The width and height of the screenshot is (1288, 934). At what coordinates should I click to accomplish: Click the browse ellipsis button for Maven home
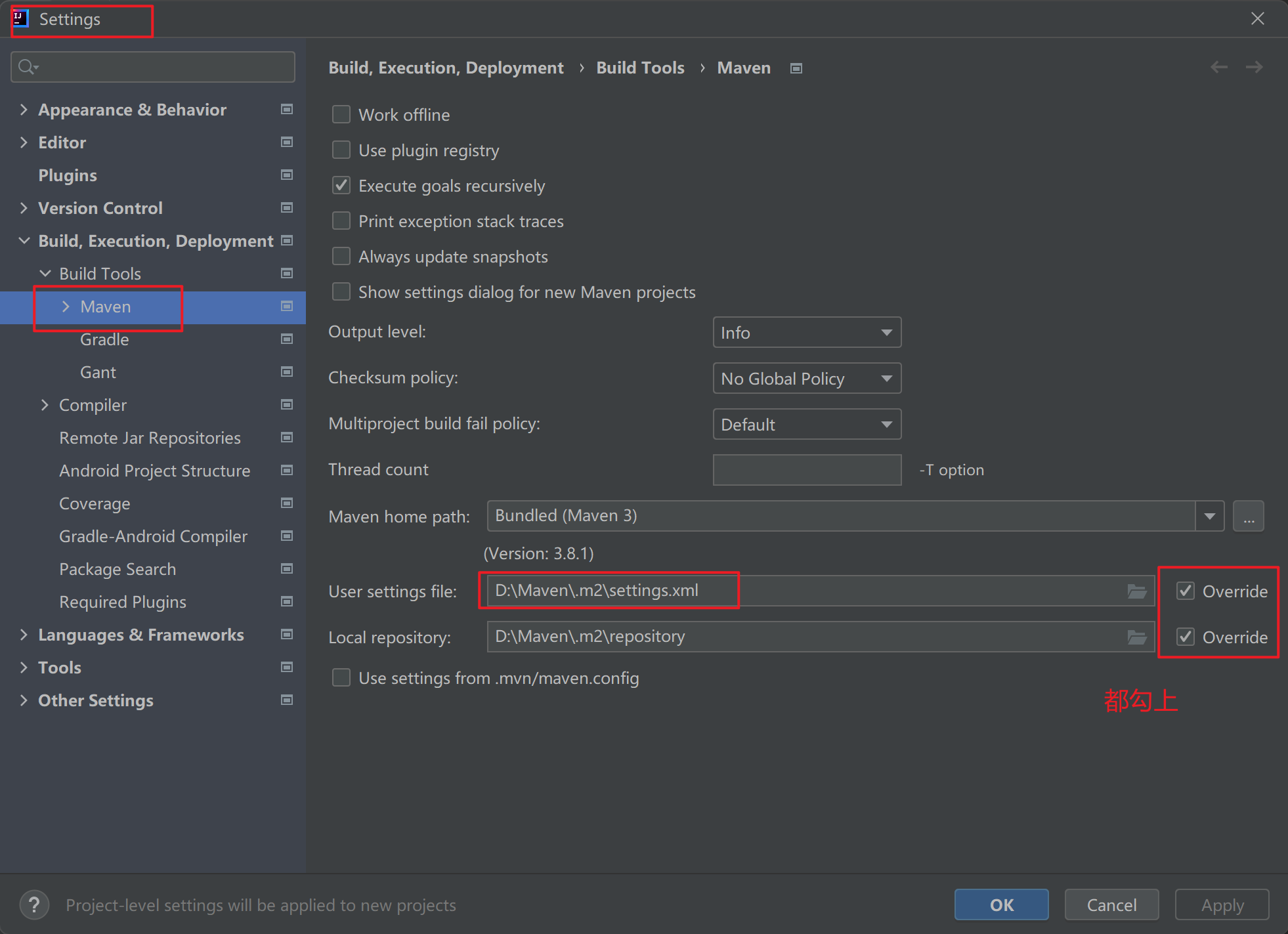tap(1248, 517)
